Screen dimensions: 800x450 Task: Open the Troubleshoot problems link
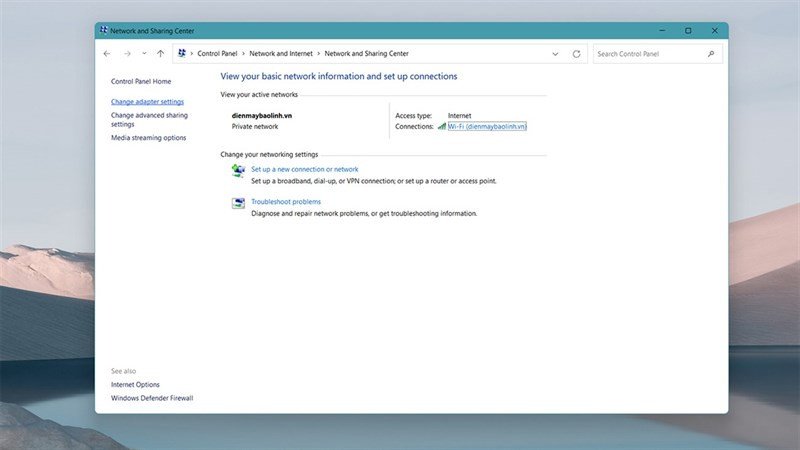286,202
